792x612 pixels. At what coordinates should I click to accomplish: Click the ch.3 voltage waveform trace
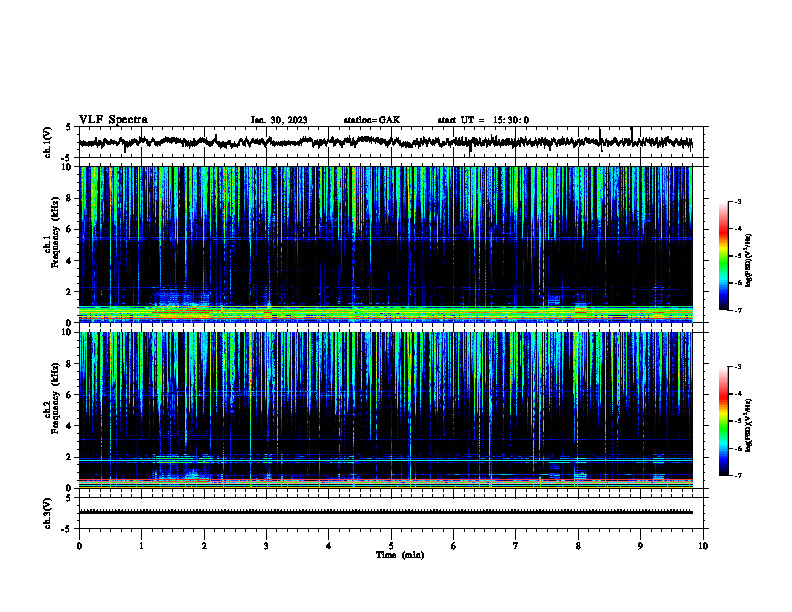click(x=385, y=512)
